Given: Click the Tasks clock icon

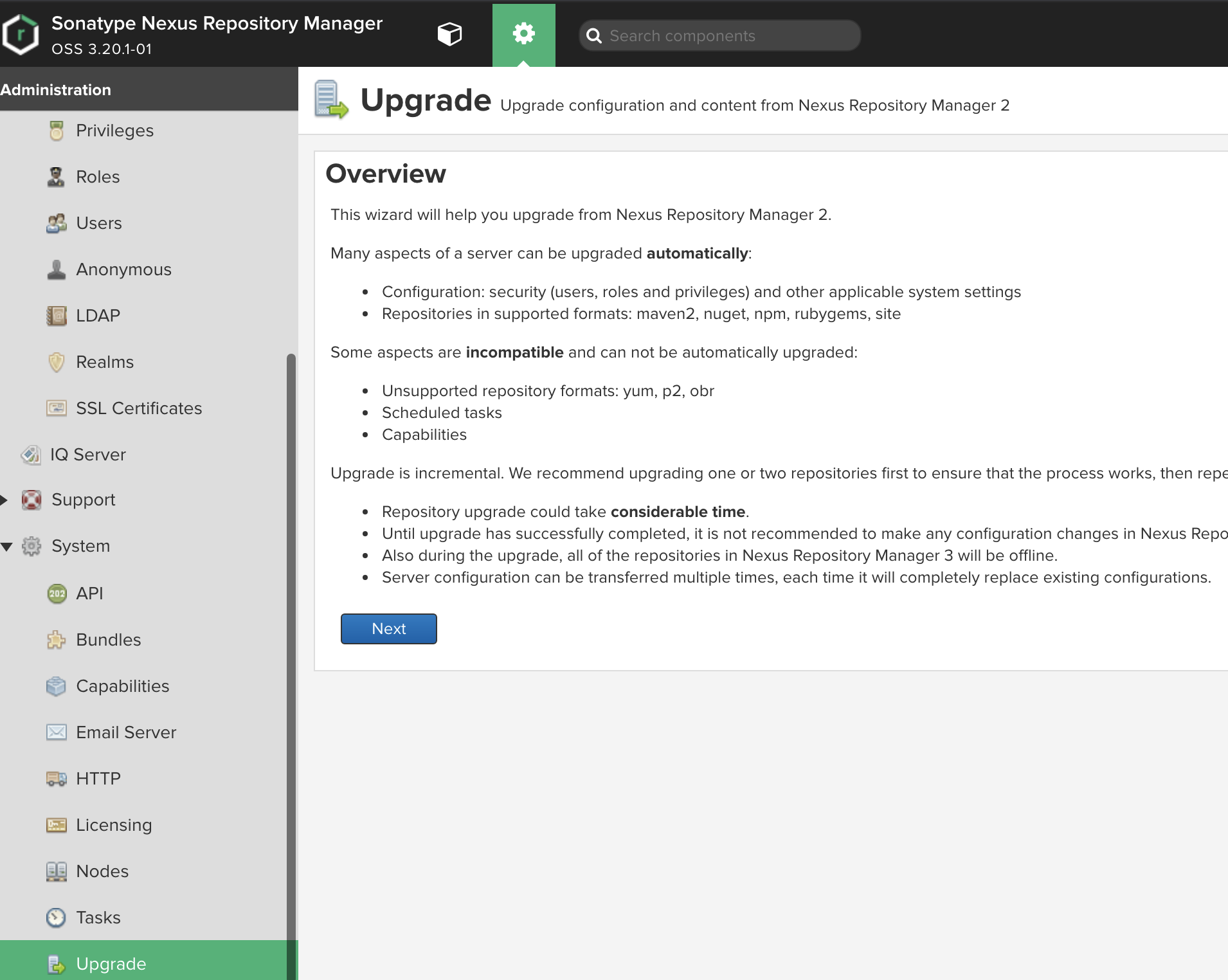Looking at the screenshot, I should [57, 918].
